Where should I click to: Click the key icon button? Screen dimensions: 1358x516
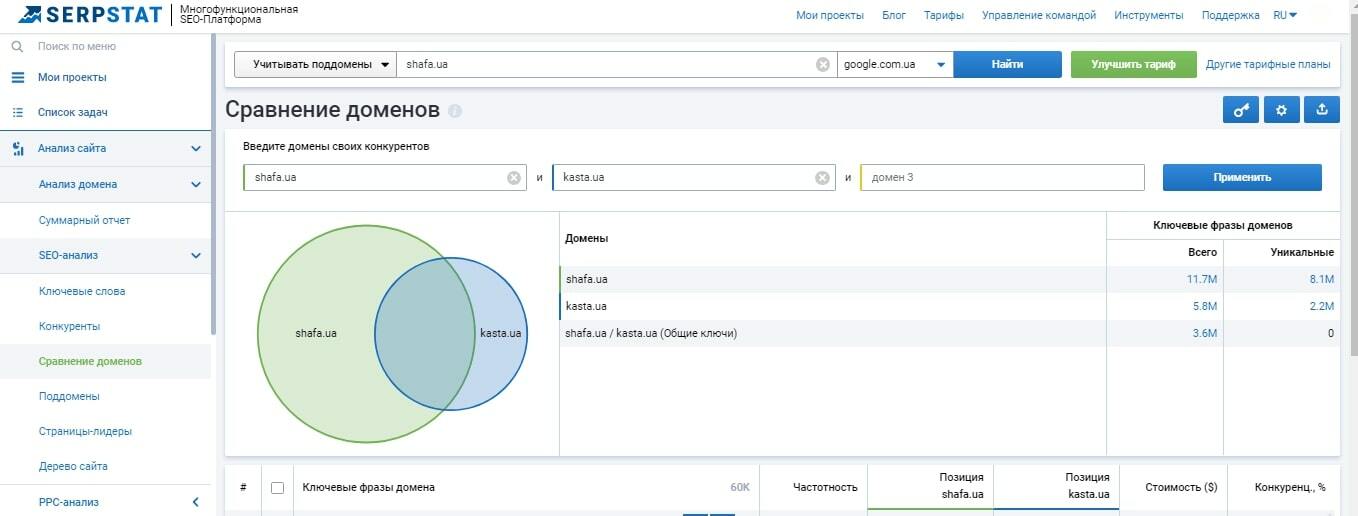coord(1240,110)
